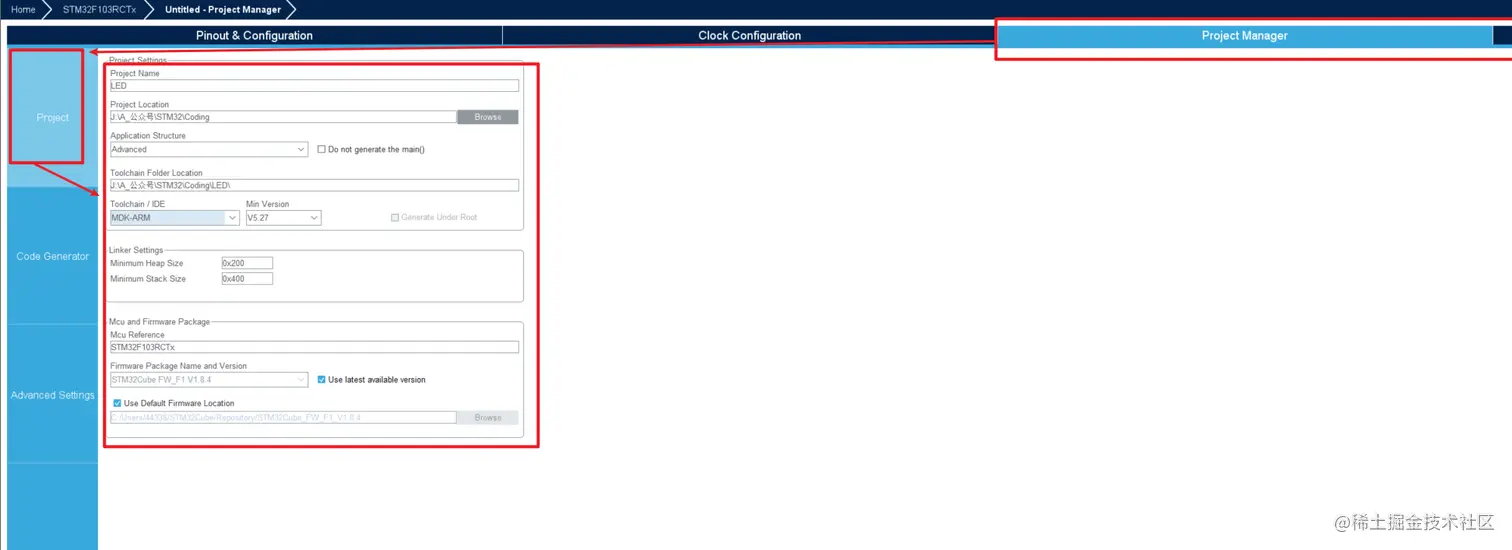Toggle Generate Under Root checkbox
The image size is (1512, 550).
(x=395, y=217)
